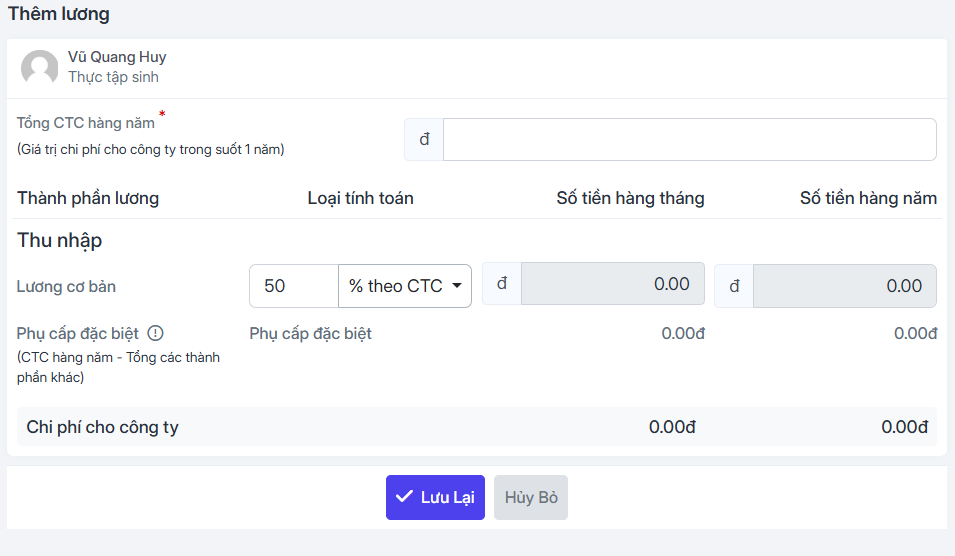Image resolution: width=955 pixels, height=556 pixels.
Task: Click the Chi phí cho công ty summary row
Action: (x=477, y=426)
